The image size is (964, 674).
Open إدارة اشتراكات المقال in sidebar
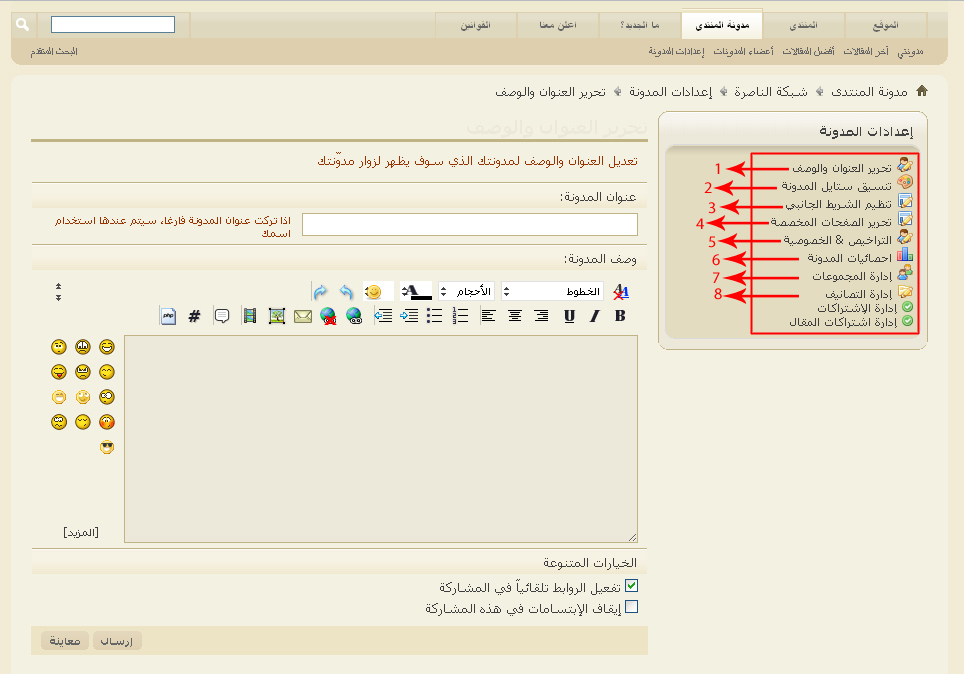[843, 321]
